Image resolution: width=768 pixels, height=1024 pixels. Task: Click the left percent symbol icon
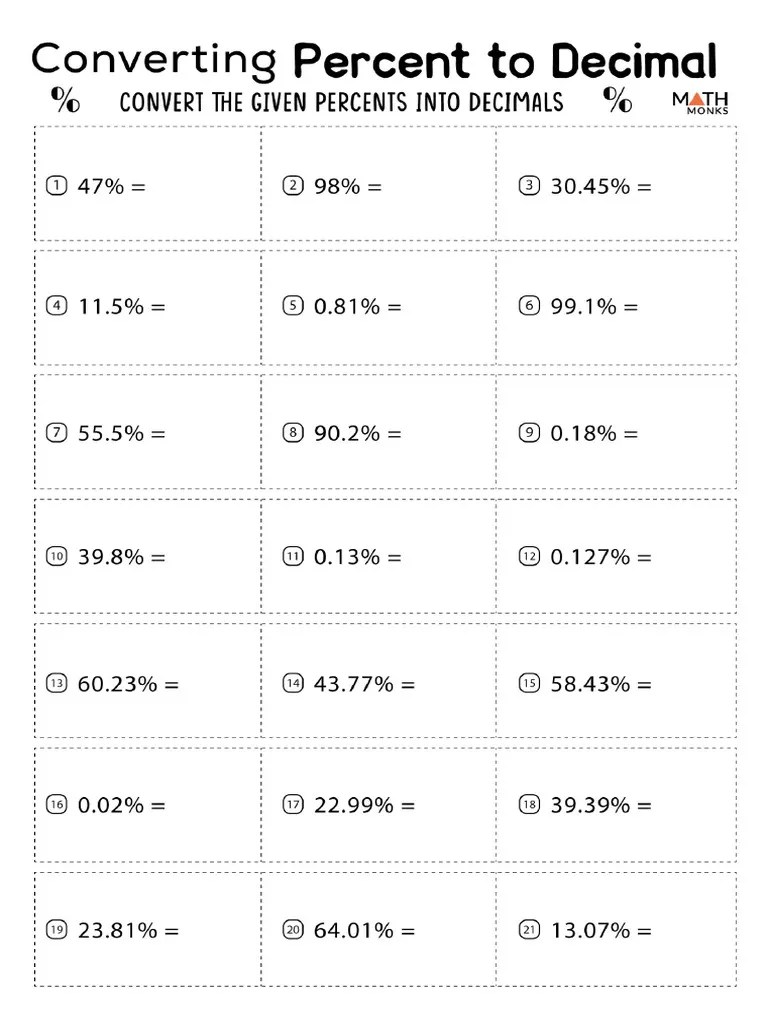coord(66,100)
